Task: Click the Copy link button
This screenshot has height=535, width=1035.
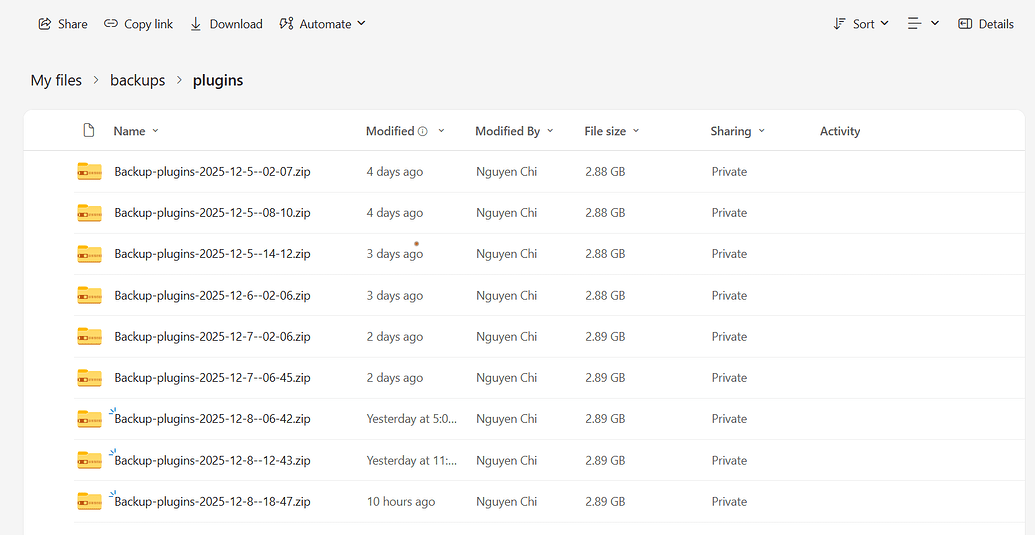Action: coord(139,24)
